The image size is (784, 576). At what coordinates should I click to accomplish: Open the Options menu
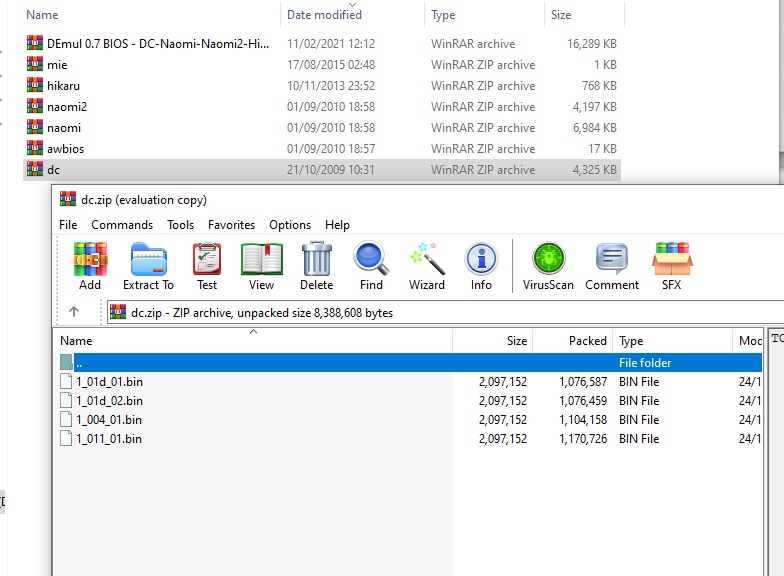coord(290,225)
